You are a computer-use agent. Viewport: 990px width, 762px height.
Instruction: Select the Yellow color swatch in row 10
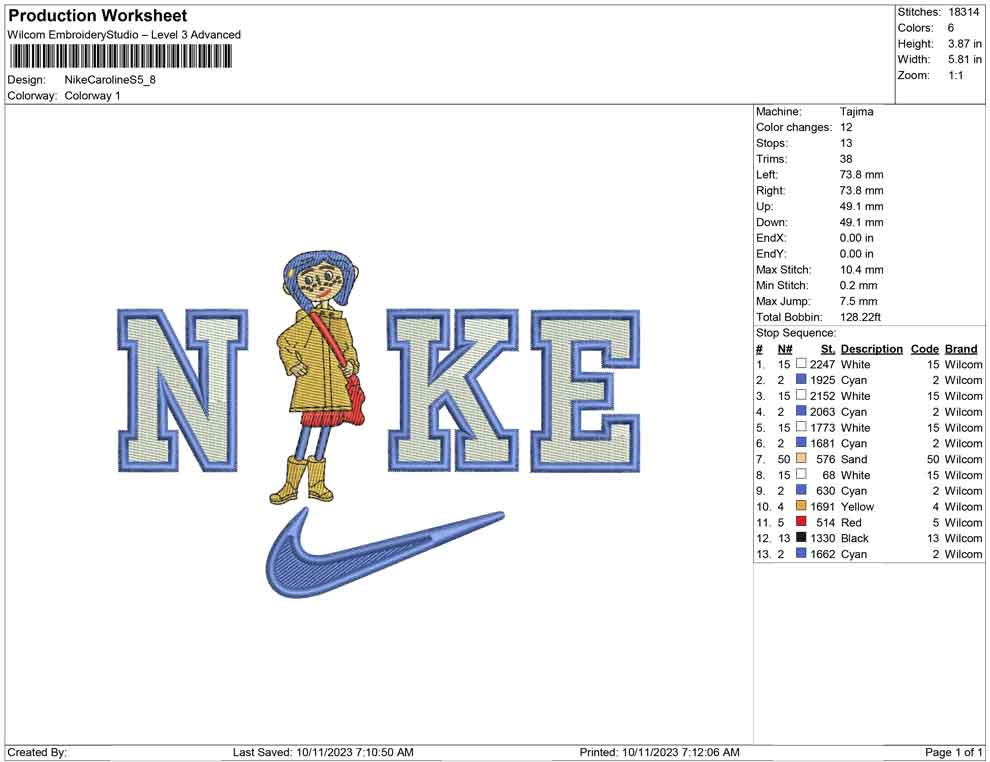tap(801, 506)
